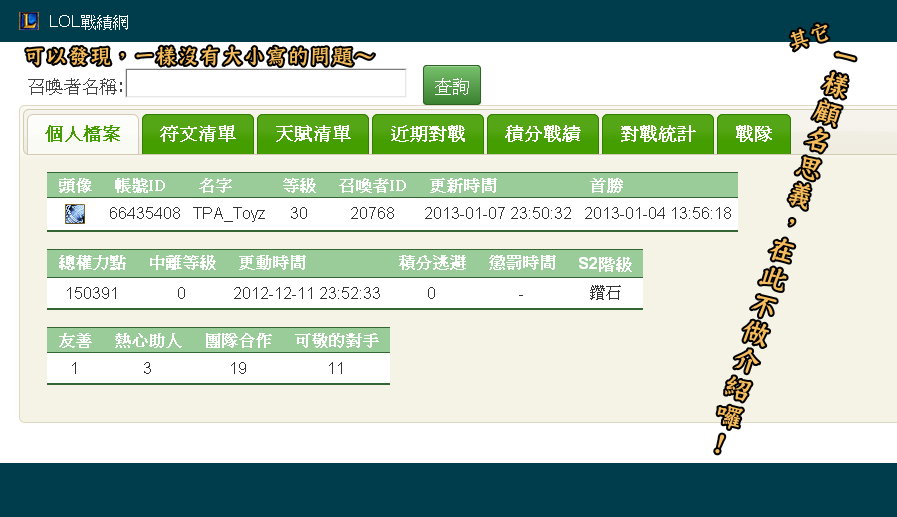Click the name TPA_Toyz
This screenshot has width=897, height=517.
click(x=229, y=213)
